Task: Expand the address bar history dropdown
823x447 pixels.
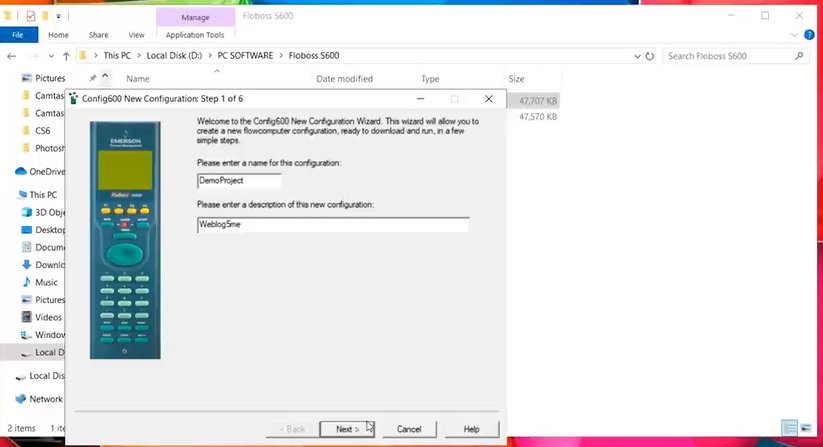Action: 634,56
